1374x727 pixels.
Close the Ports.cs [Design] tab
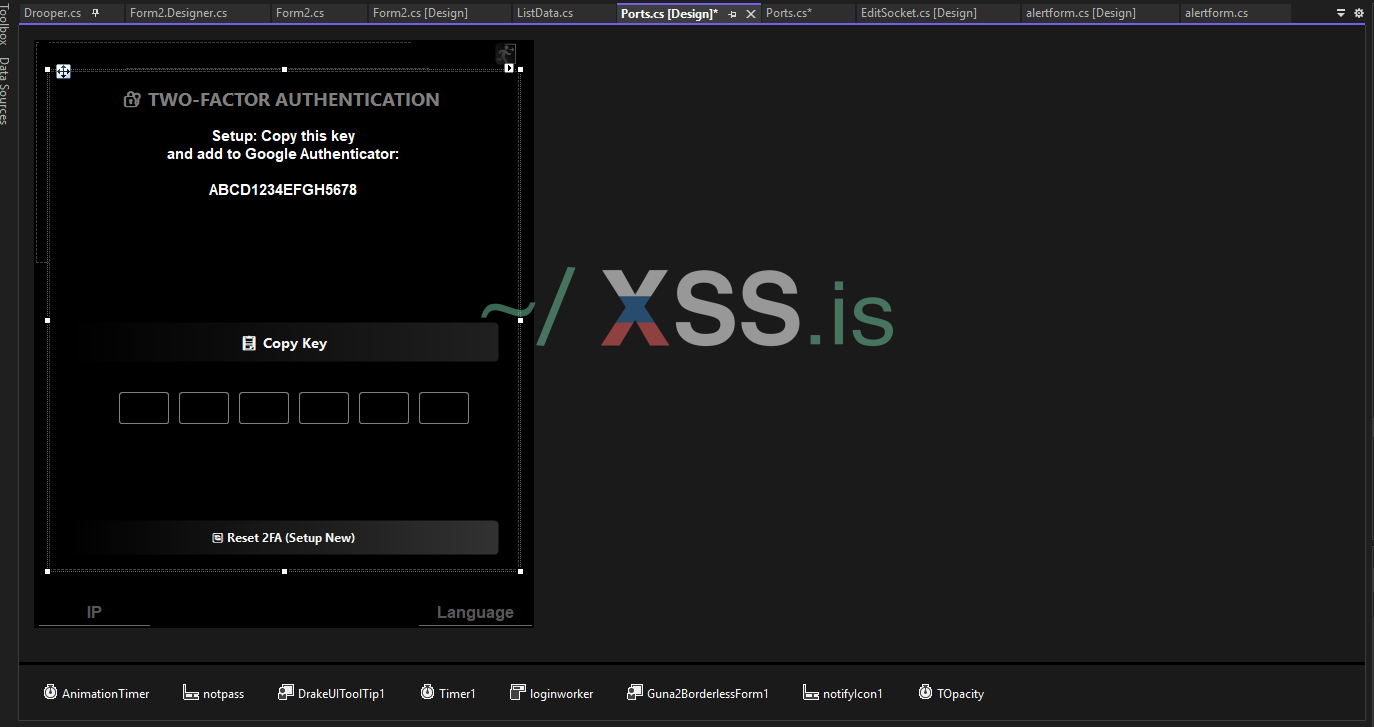point(751,14)
